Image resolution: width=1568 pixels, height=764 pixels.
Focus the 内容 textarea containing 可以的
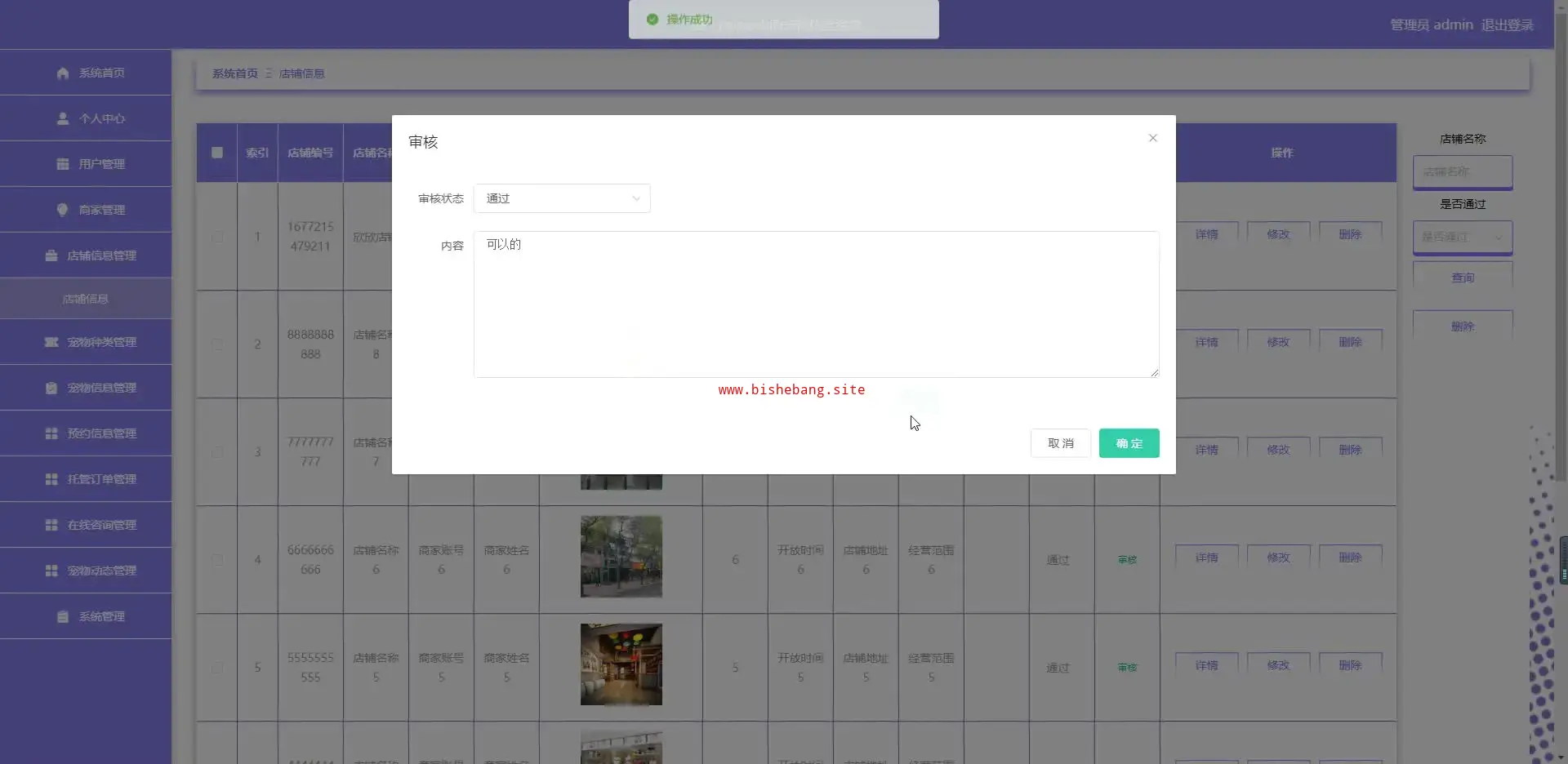816,304
